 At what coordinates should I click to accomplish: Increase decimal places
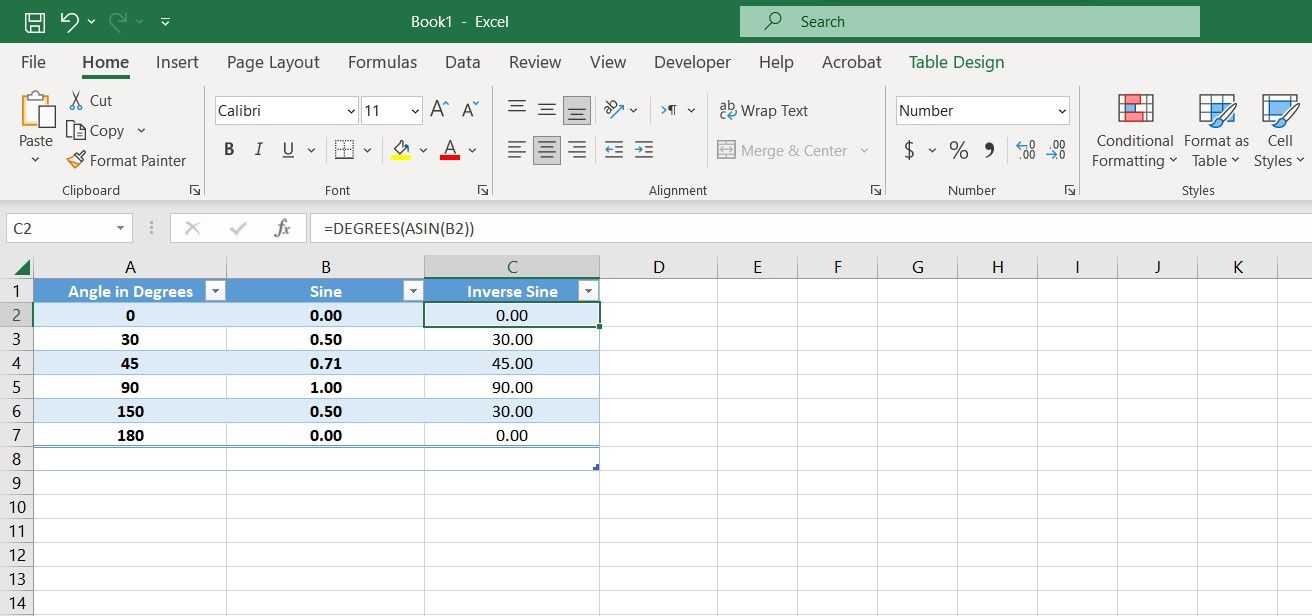1026,150
